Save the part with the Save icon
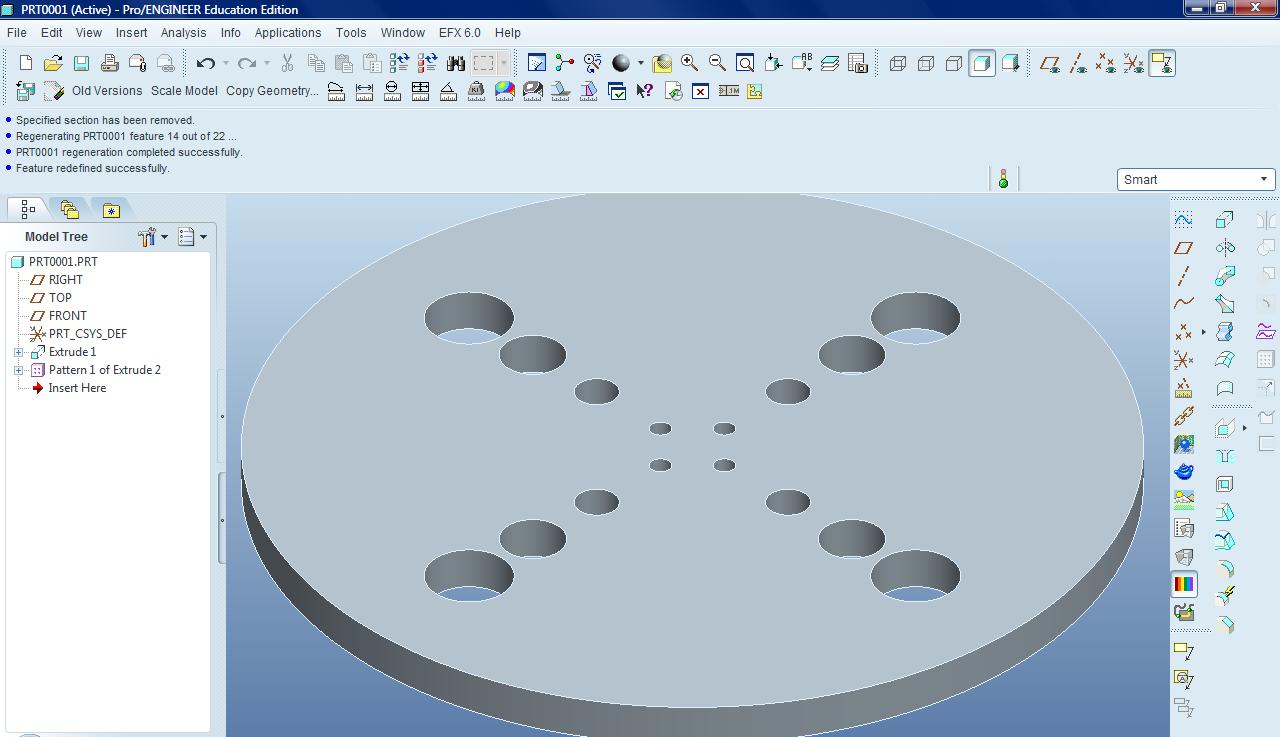The image size is (1282, 737). pyautogui.click(x=81, y=63)
